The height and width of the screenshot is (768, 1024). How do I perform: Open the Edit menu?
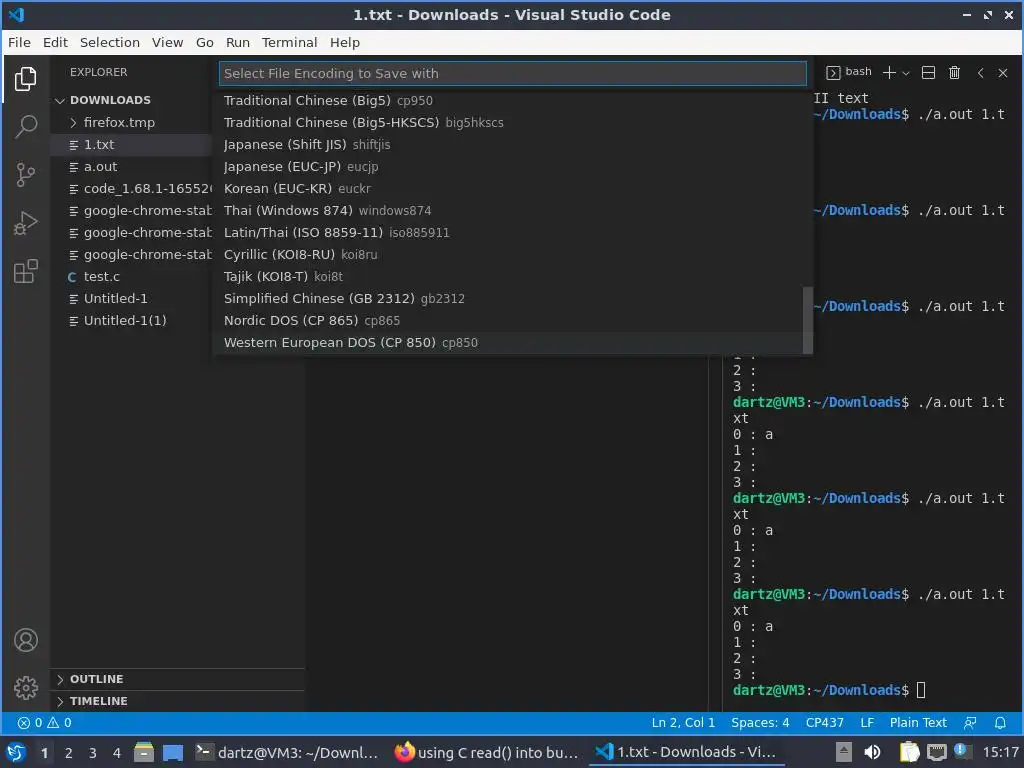(55, 42)
